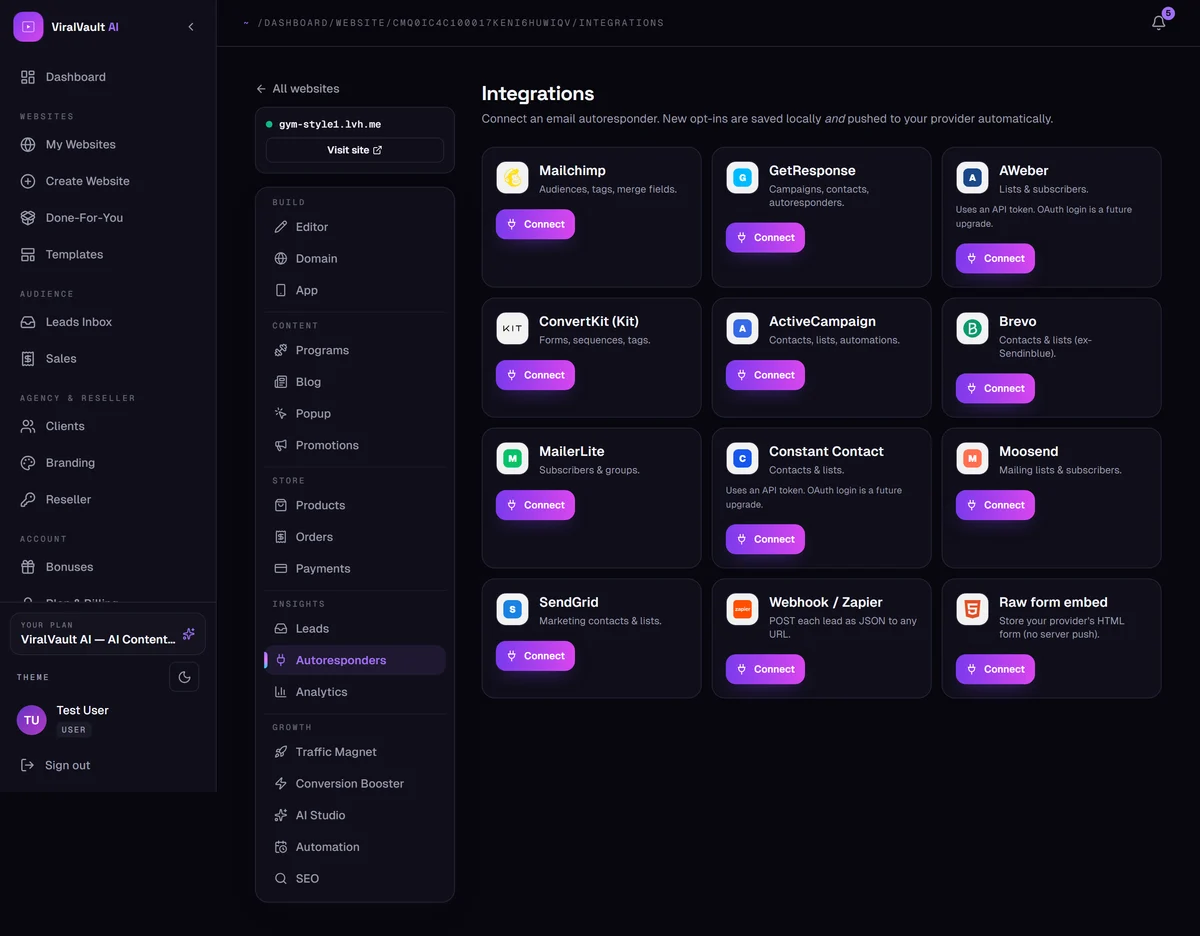1200x936 pixels.
Task: Click Visit site button
Action: (355, 150)
